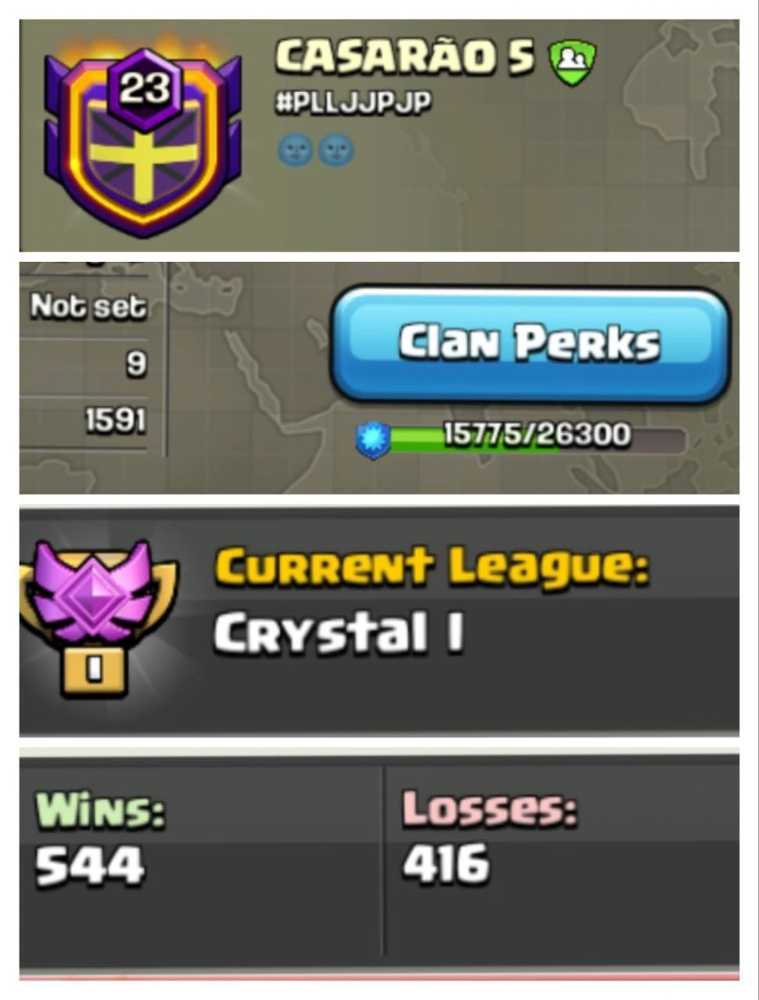759x1000 pixels.
Task: Click the purple clan badge shield
Action: point(142,140)
